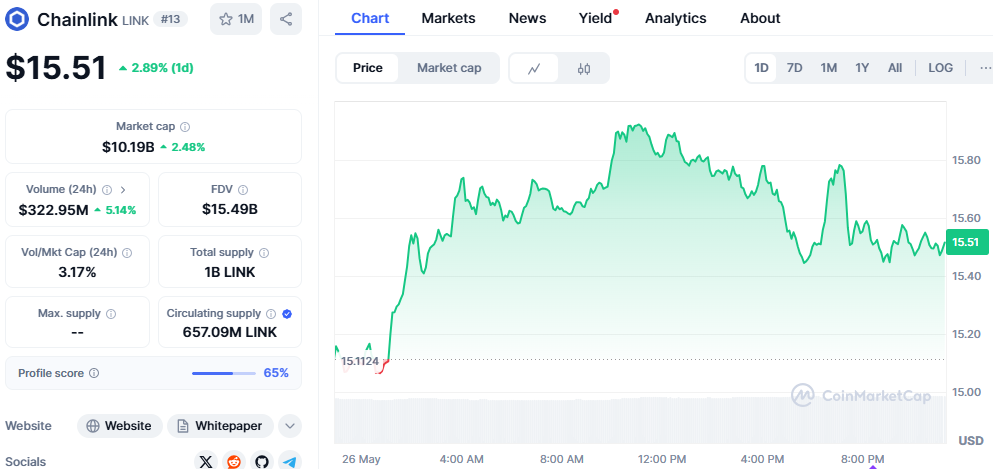Screen dimensions: 993x469
Task: Show Market cap info tooltip icon
Action: tap(185, 127)
